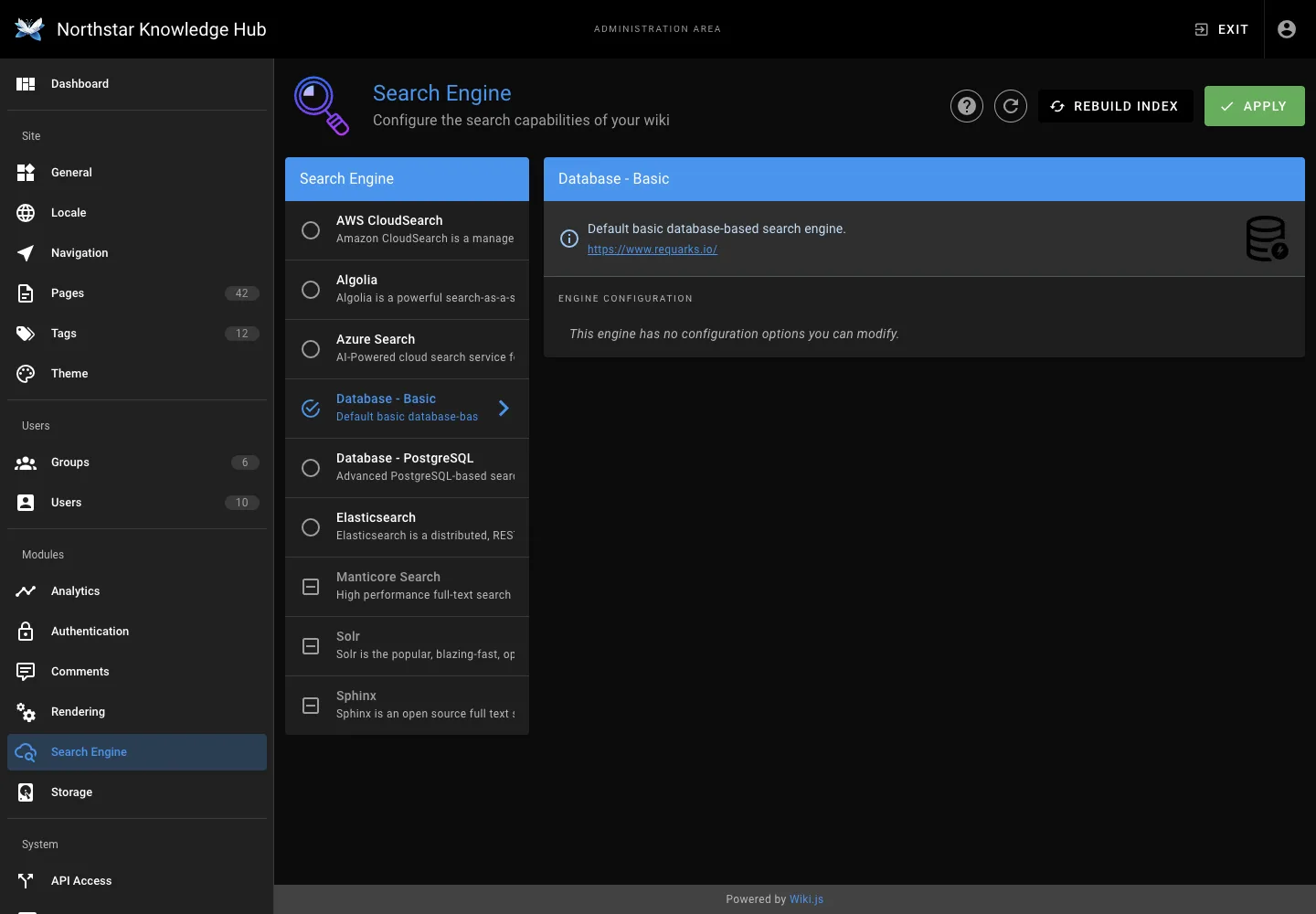Click the magnifier Search Engine header icon
Image resolution: width=1316 pixels, height=914 pixels.
322,106
